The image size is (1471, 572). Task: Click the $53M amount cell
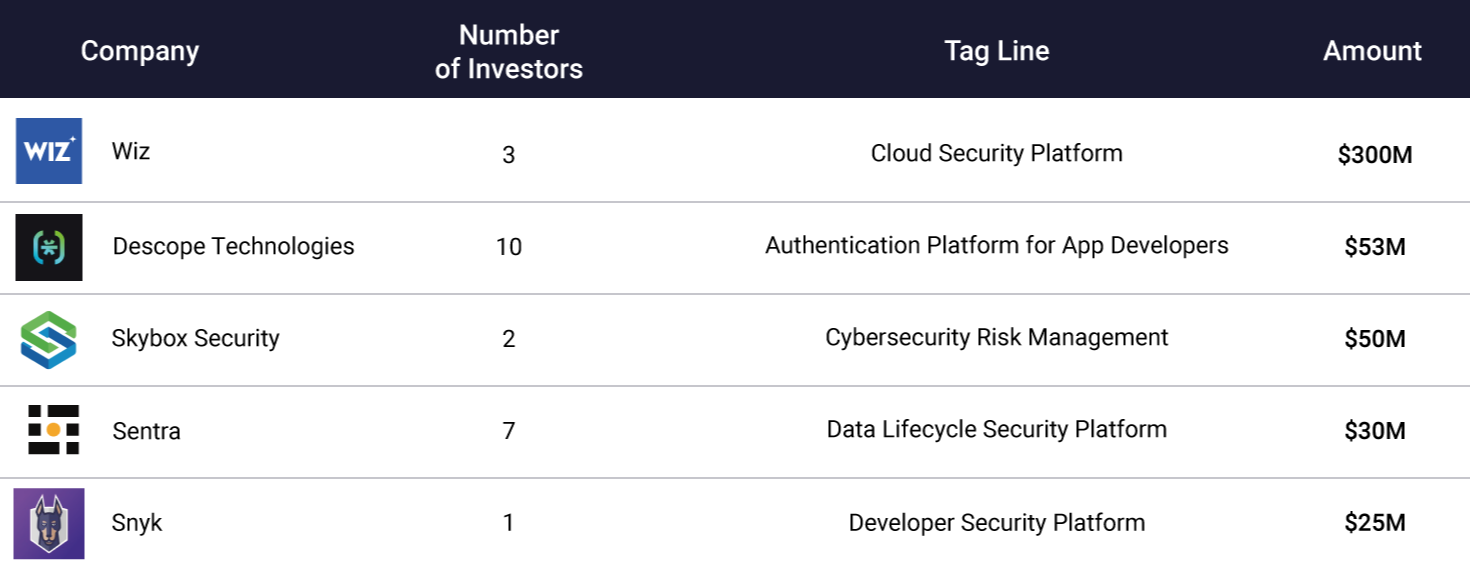1374,247
